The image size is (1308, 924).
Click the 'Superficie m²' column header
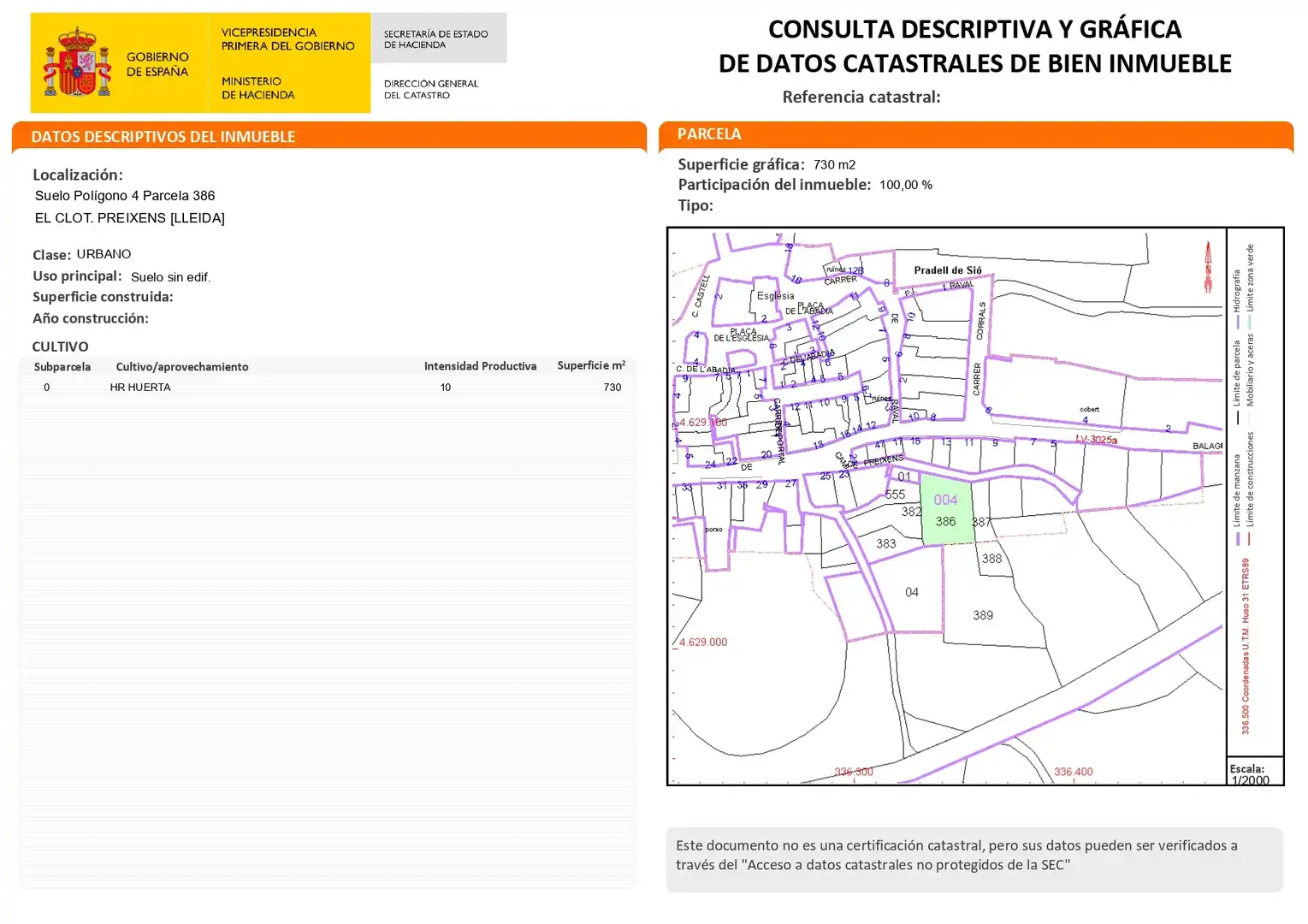click(591, 365)
